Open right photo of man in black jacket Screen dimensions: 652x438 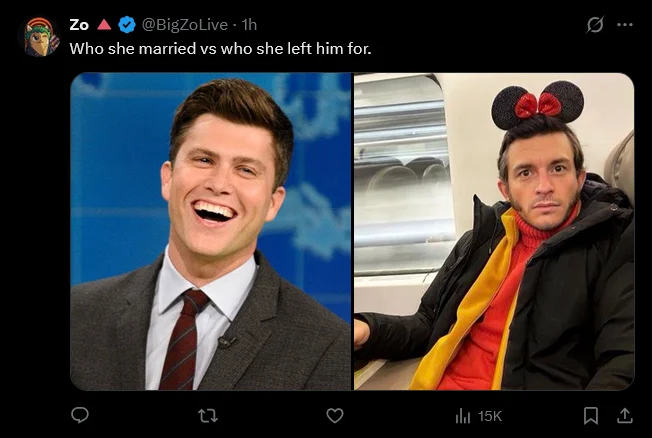[494, 231]
